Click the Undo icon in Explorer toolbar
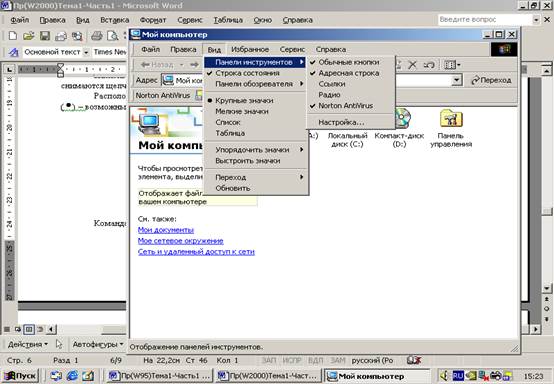554x384 pixels. pos(429,65)
